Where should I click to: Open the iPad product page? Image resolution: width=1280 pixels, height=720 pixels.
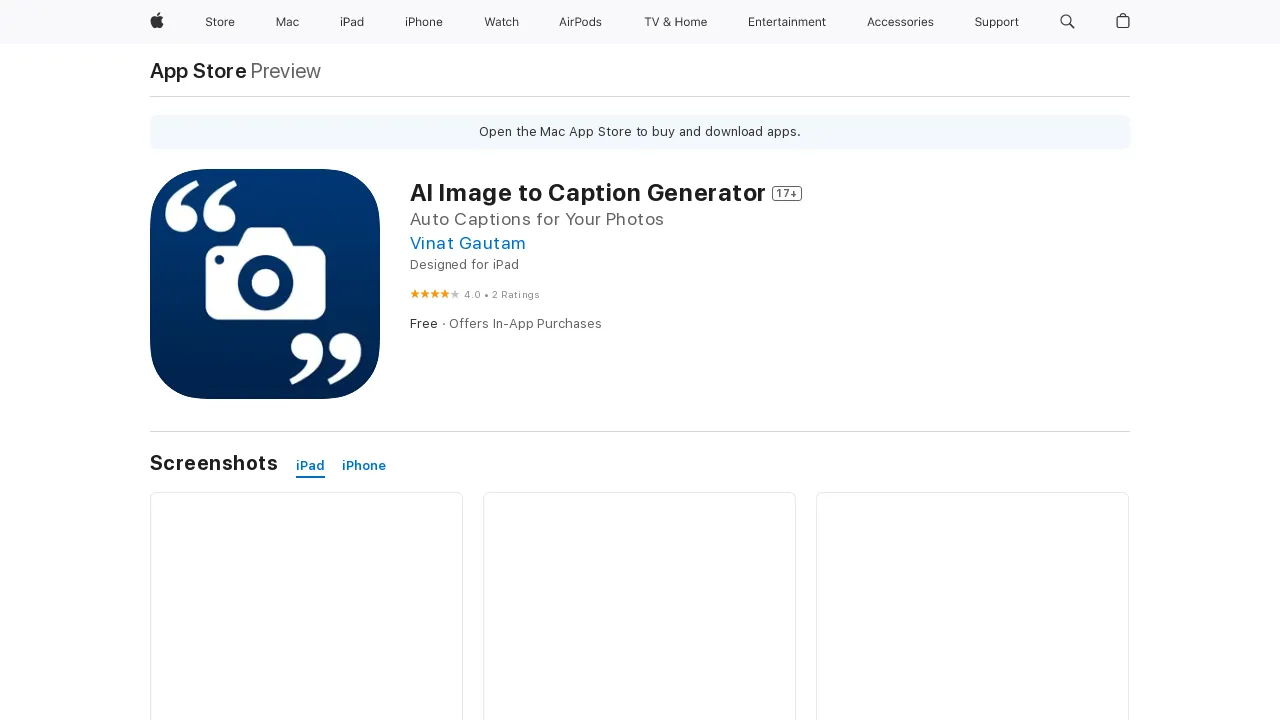click(352, 21)
